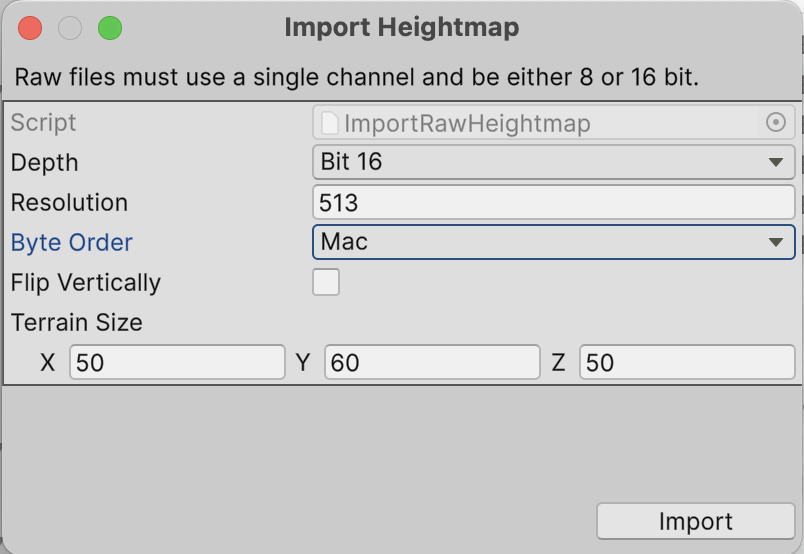Screen dimensions: 804x554
Task: Click the script file icon beside ImportRawHeightmap
Action: [330, 123]
